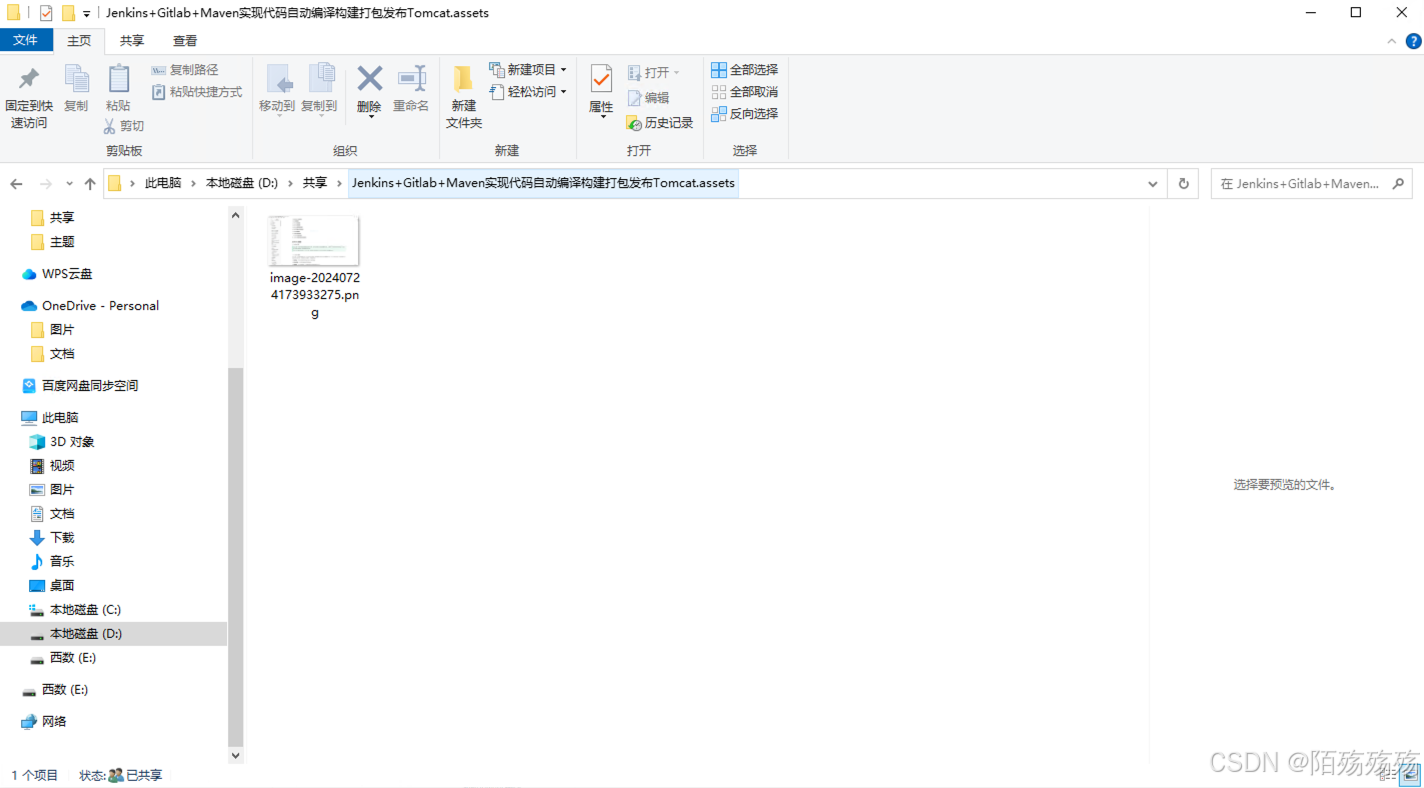Image resolution: width=1424 pixels, height=788 pixels.
Task: Click the search magnifier icon
Action: coord(1398,184)
